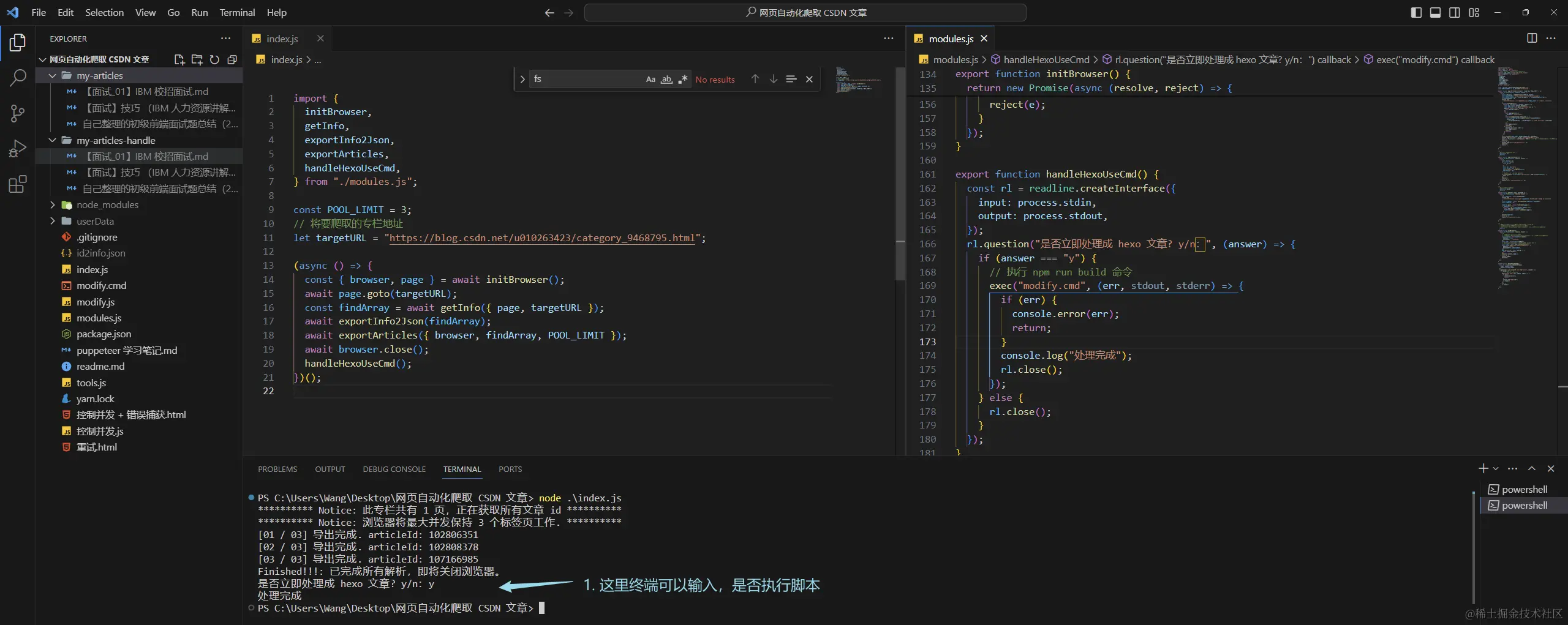Collapse all folders in Explorer
Viewport: 1568px width, 625px height.
coord(232,59)
